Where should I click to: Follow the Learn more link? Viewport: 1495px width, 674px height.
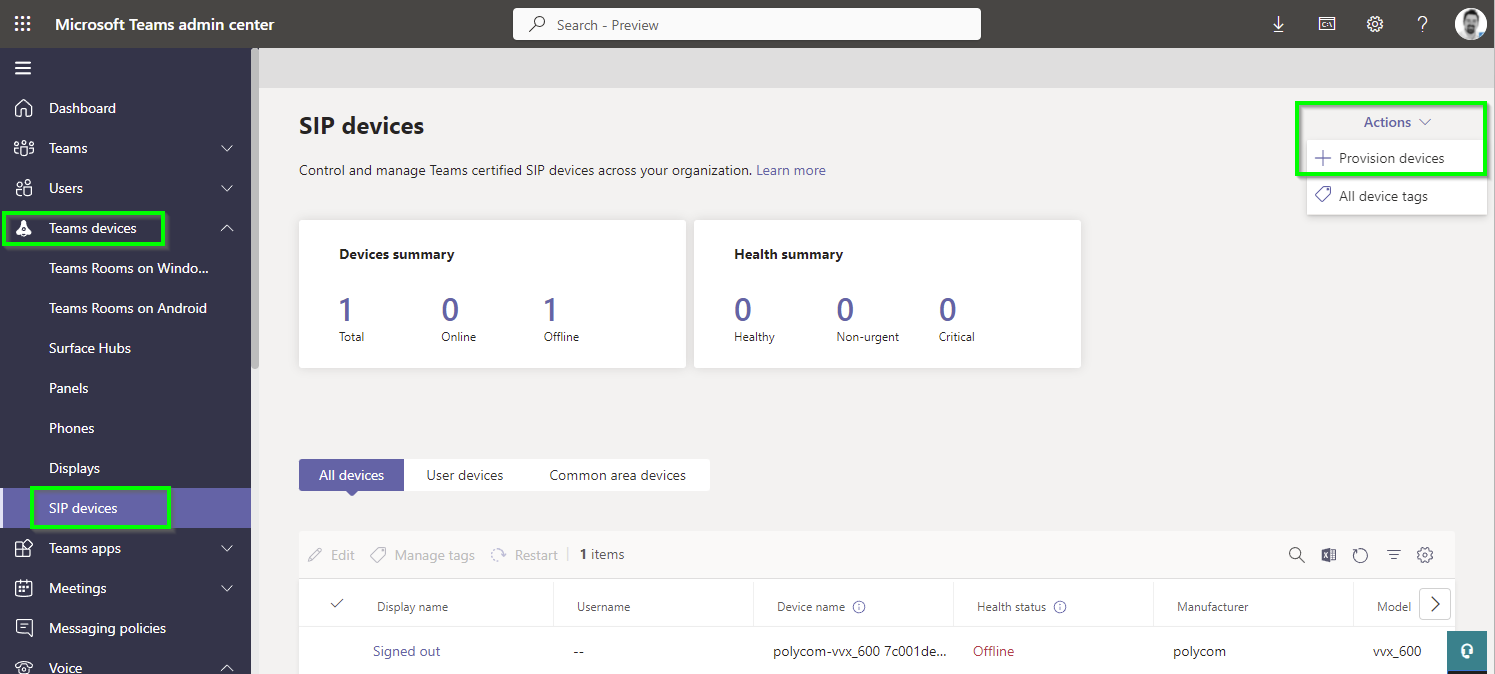[x=791, y=170]
